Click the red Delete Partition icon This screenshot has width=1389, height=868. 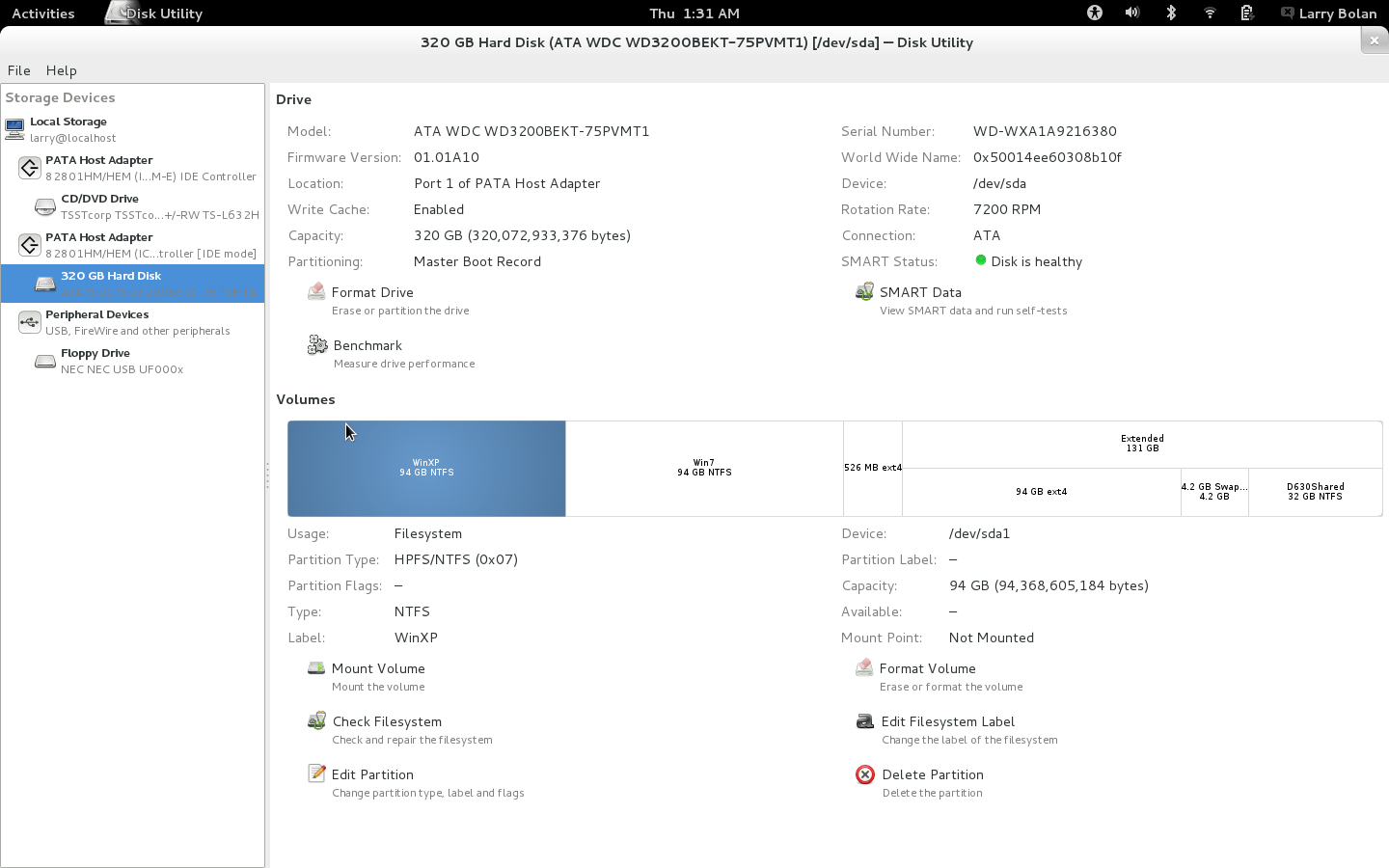(x=865, y=774)
